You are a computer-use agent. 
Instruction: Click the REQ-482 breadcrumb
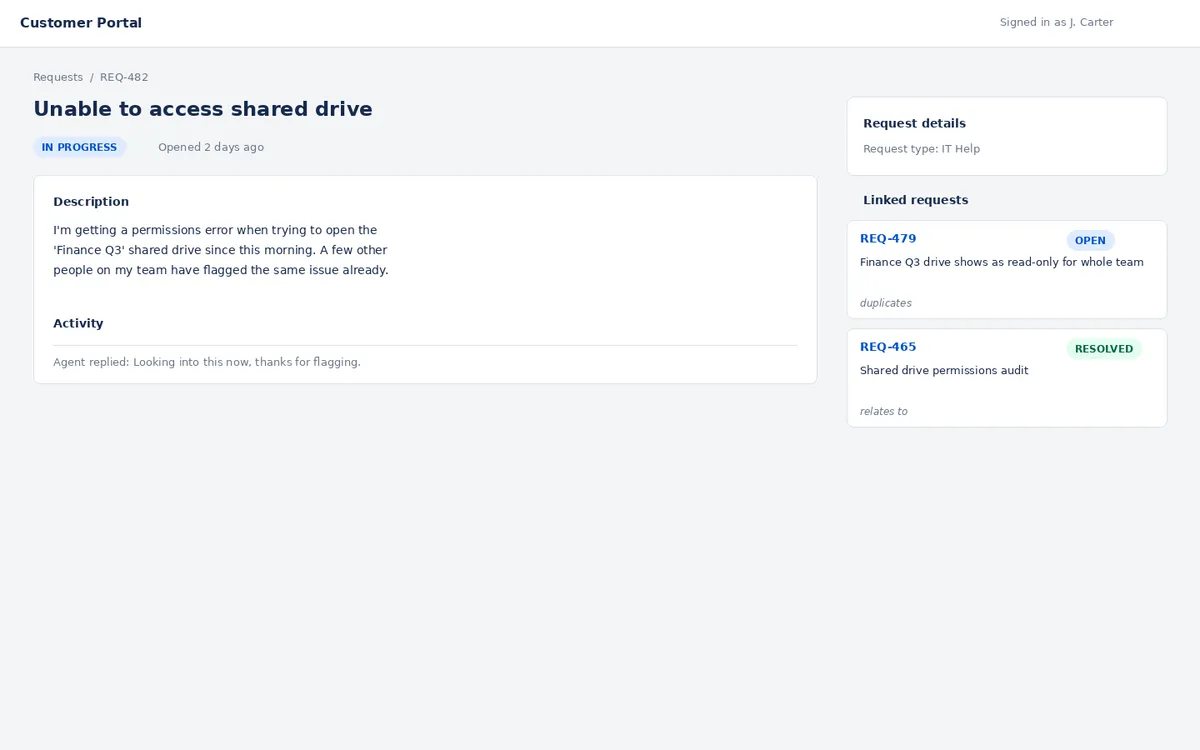124,77
